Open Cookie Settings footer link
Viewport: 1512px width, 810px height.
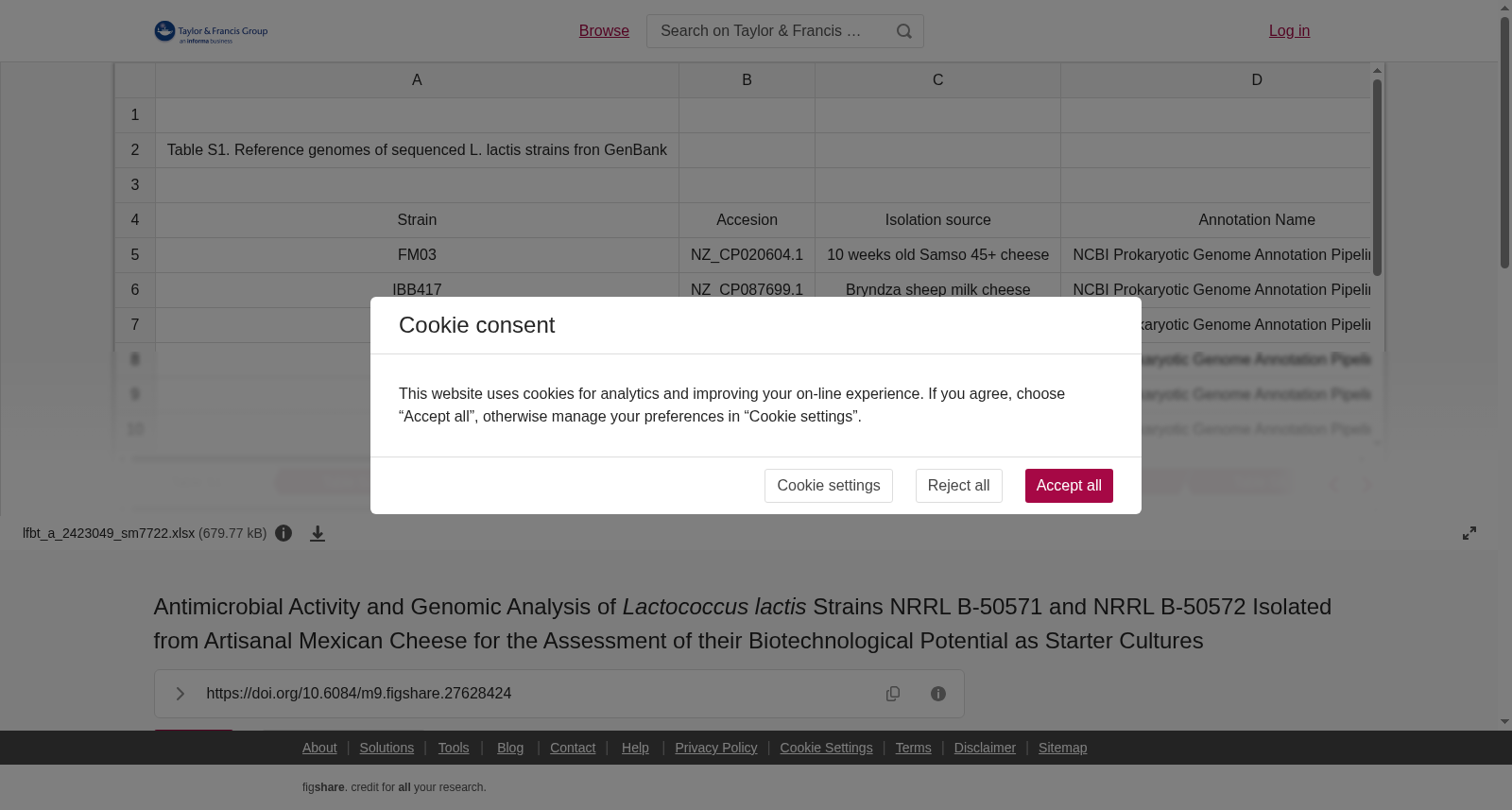[826, 748]
